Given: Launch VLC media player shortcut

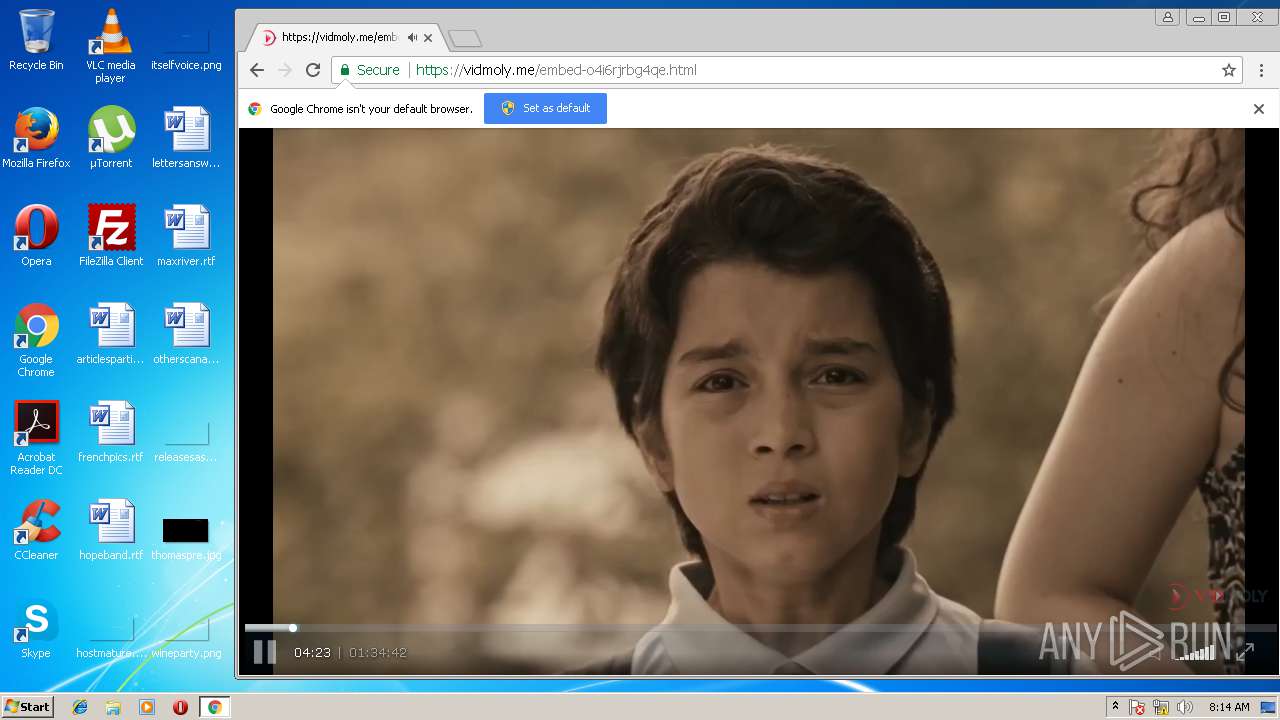Looking at the screenshot, I should (x=111, y=46).
